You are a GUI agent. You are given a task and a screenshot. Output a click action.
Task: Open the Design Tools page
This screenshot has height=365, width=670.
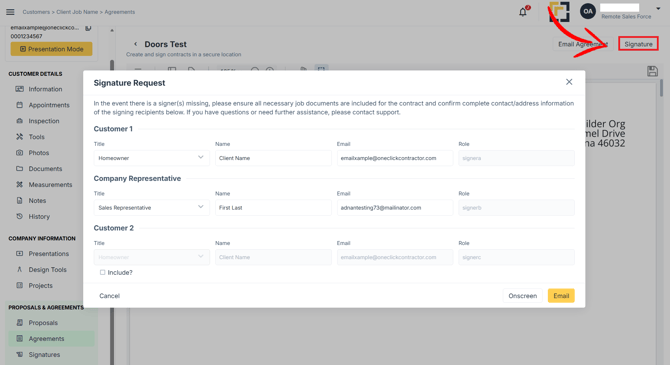pyautogui.click(x=47, y=270)
